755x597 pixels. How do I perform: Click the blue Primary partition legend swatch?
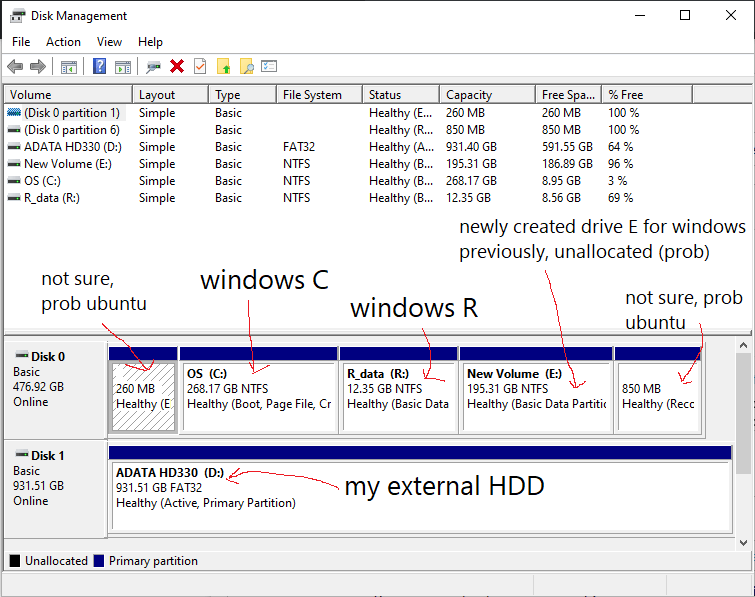[99, 561]
